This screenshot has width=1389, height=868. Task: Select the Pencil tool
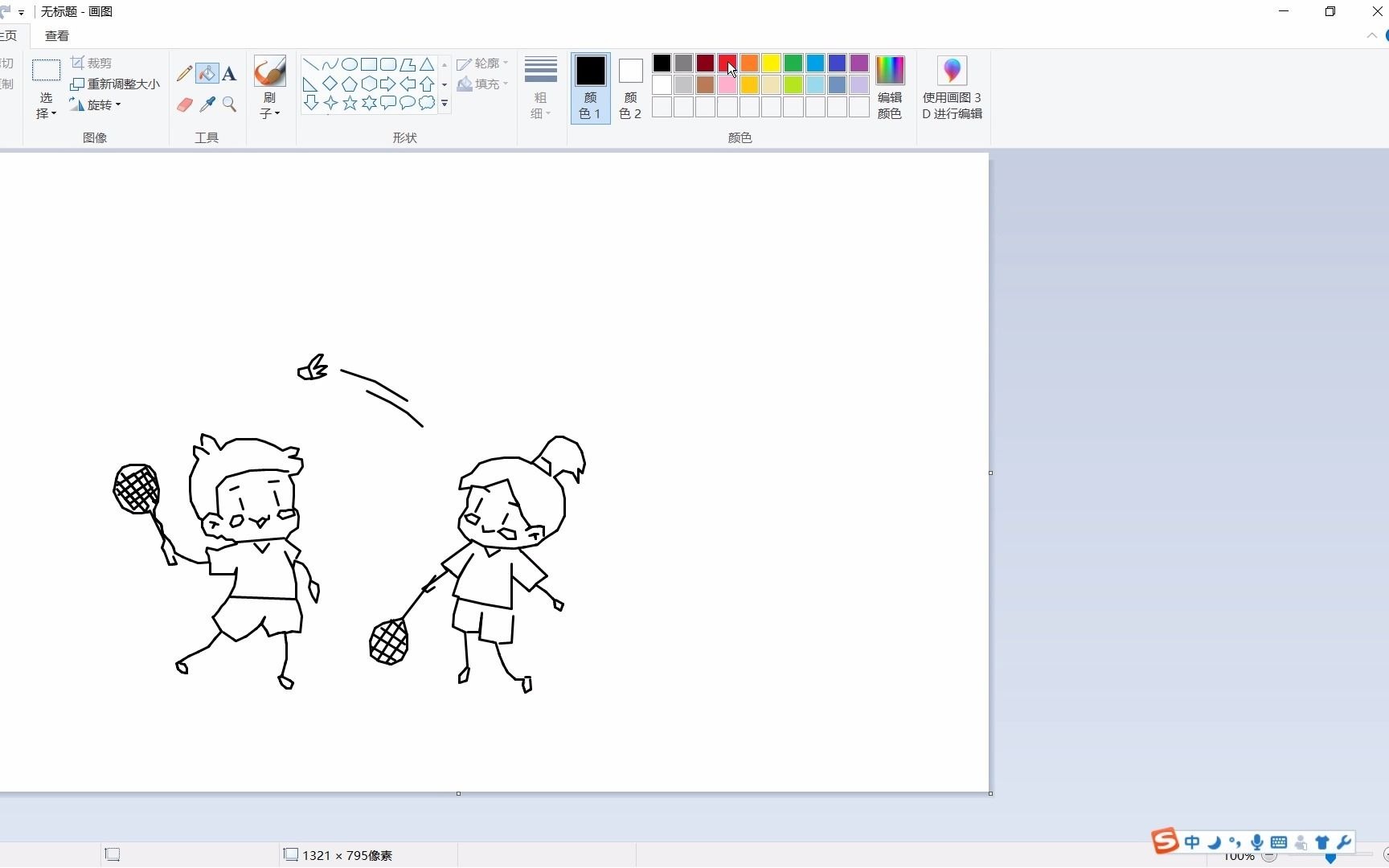[184, 74]
